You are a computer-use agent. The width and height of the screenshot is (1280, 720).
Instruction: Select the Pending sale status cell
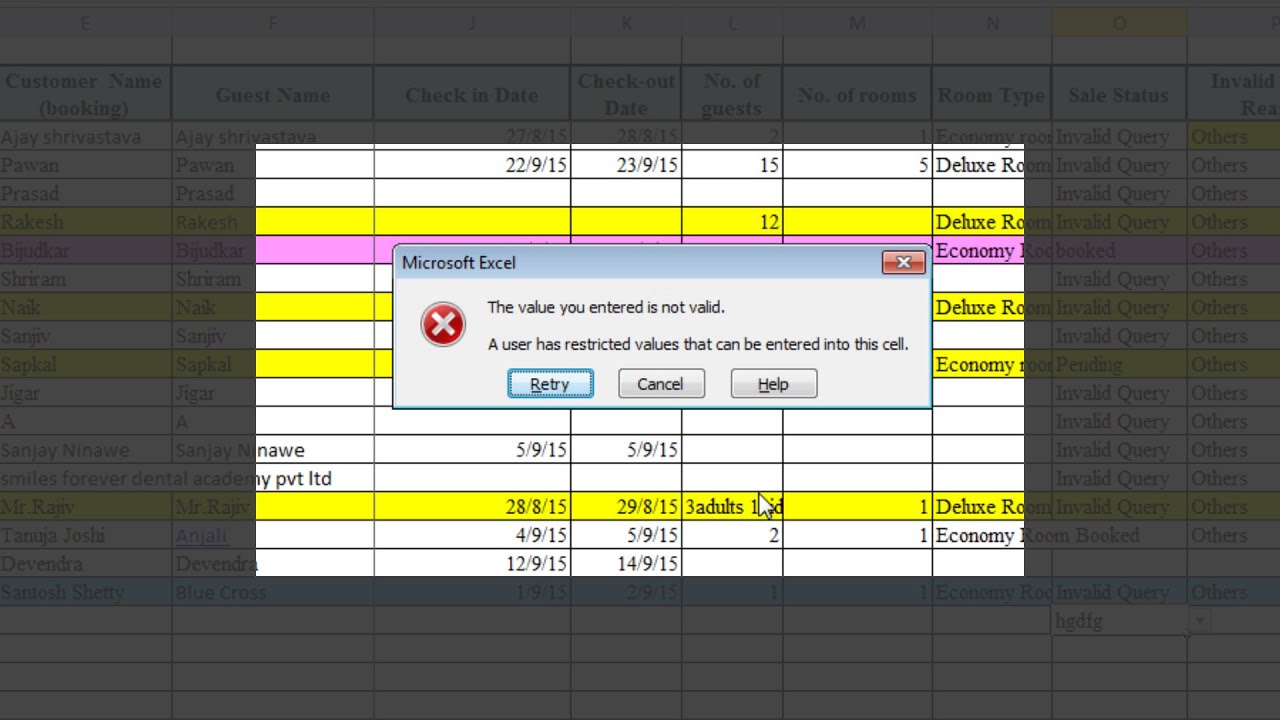tap(1119, 364)
